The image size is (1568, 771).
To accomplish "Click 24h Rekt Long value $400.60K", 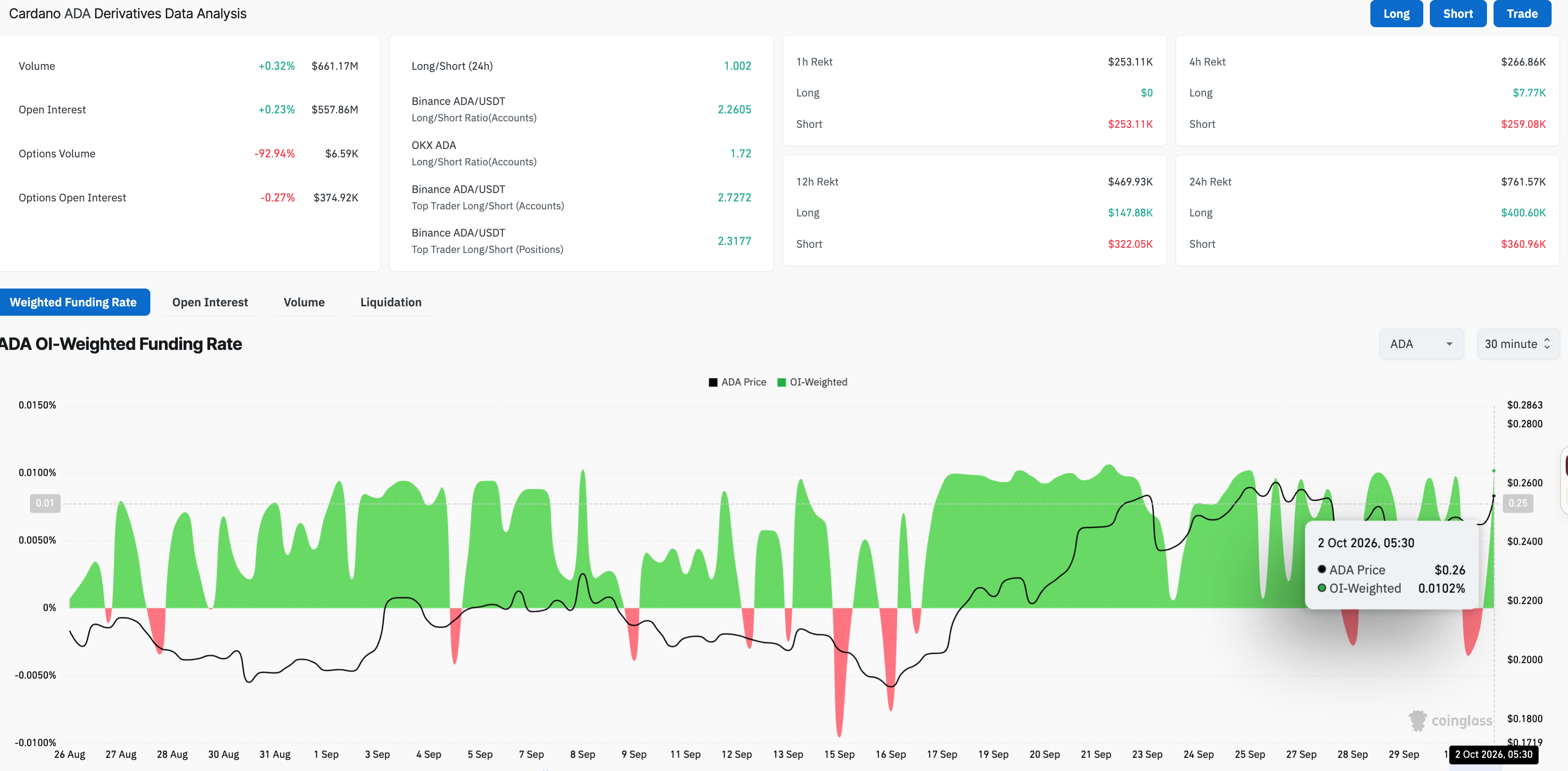I will [x=1523, y=213].
